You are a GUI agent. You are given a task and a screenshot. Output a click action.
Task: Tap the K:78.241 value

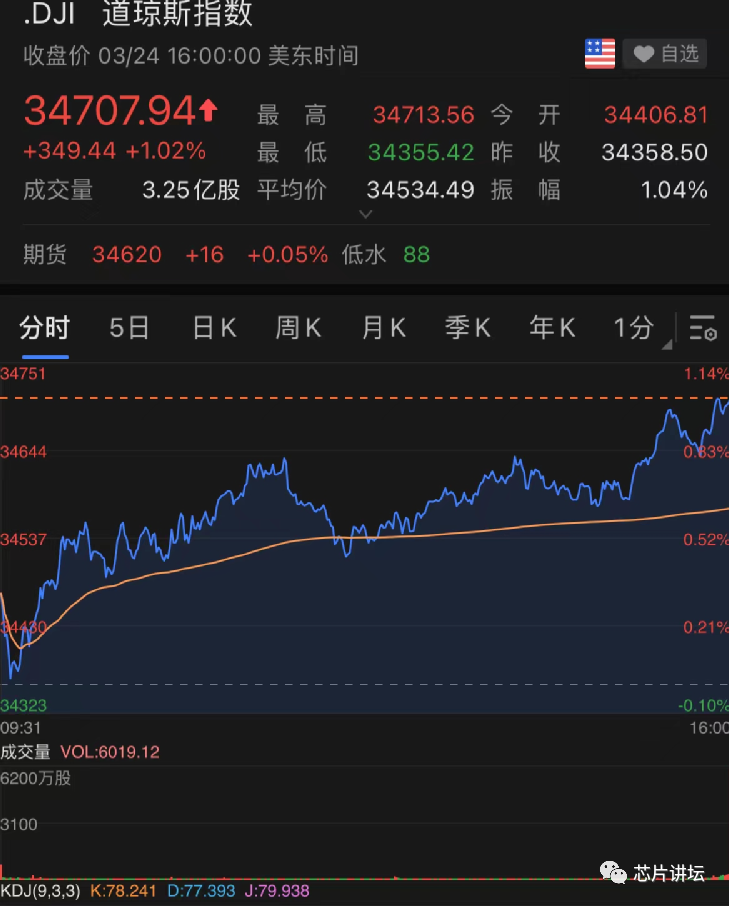coord(123,891)
